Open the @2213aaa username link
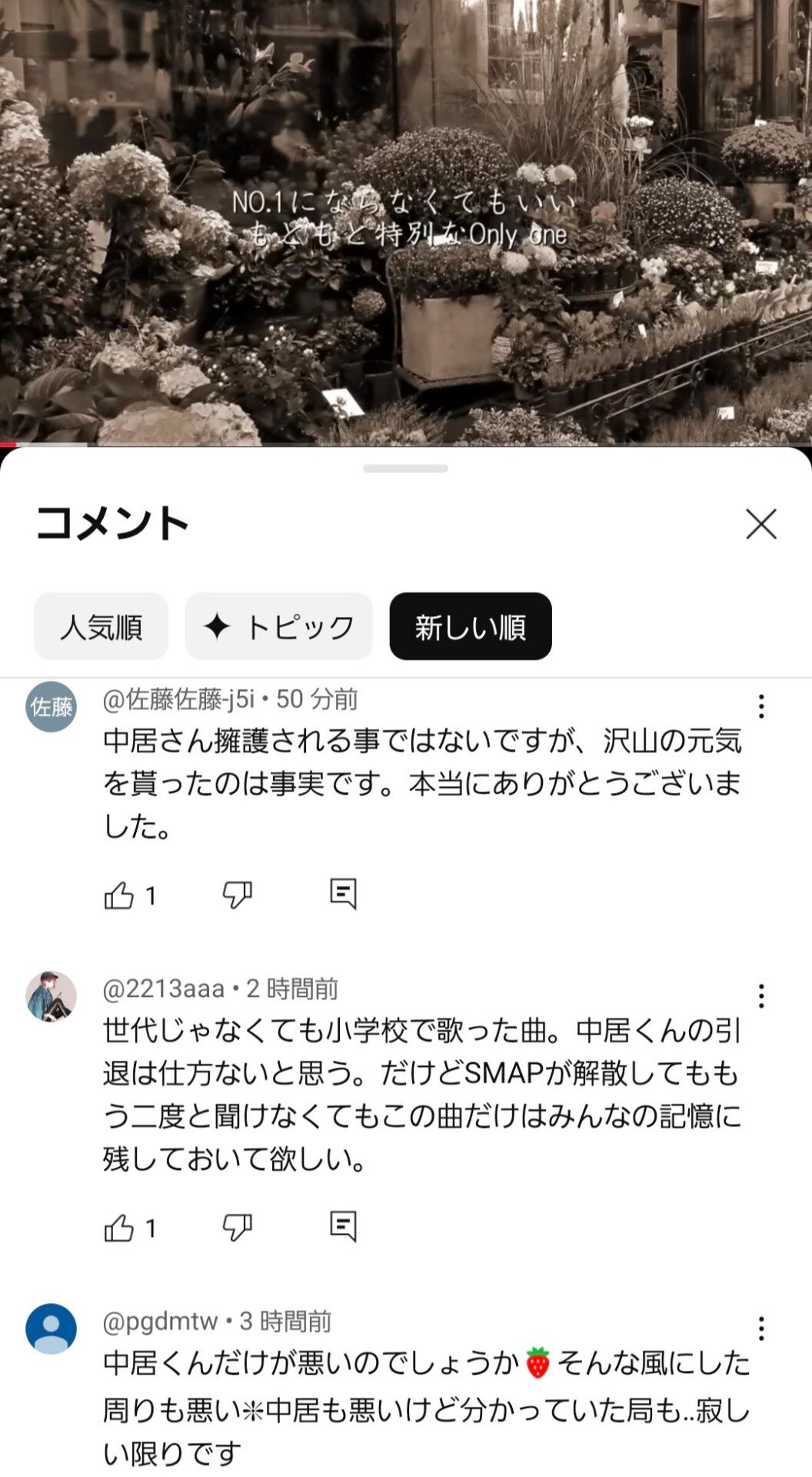Screen dimensions: 812x1477 (163, 989)
